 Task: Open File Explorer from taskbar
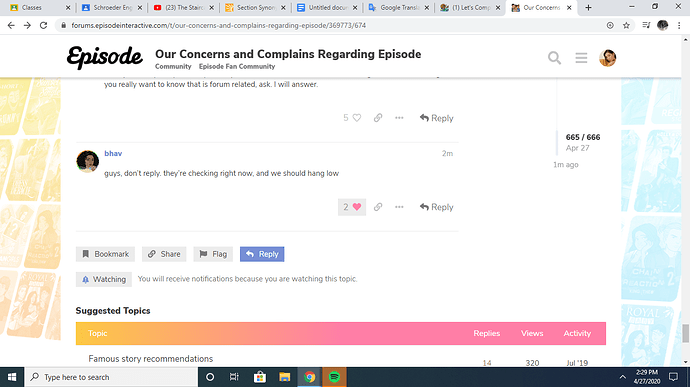click(284, 377)
